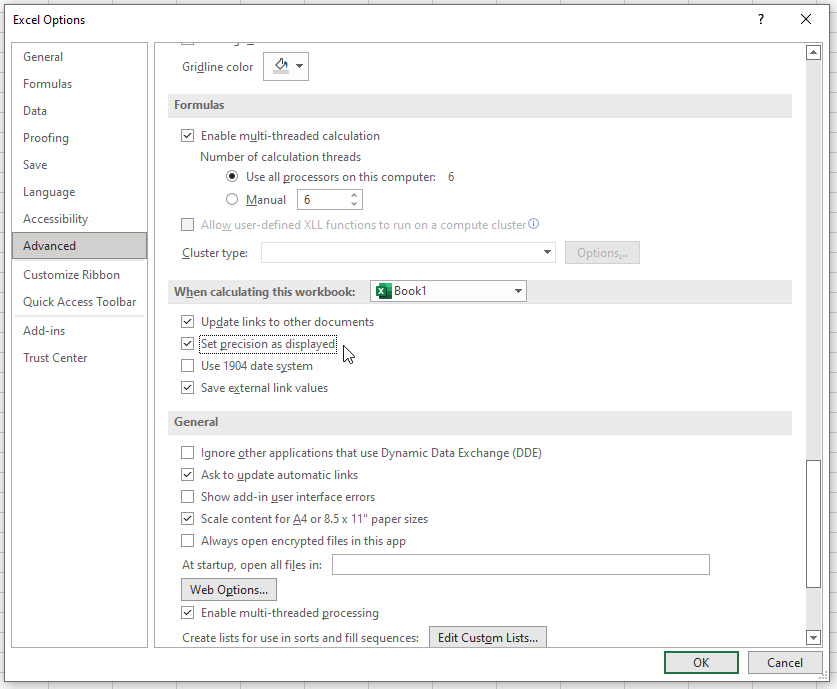
Task: Open Trust Center settings
Action: [80, 358]
